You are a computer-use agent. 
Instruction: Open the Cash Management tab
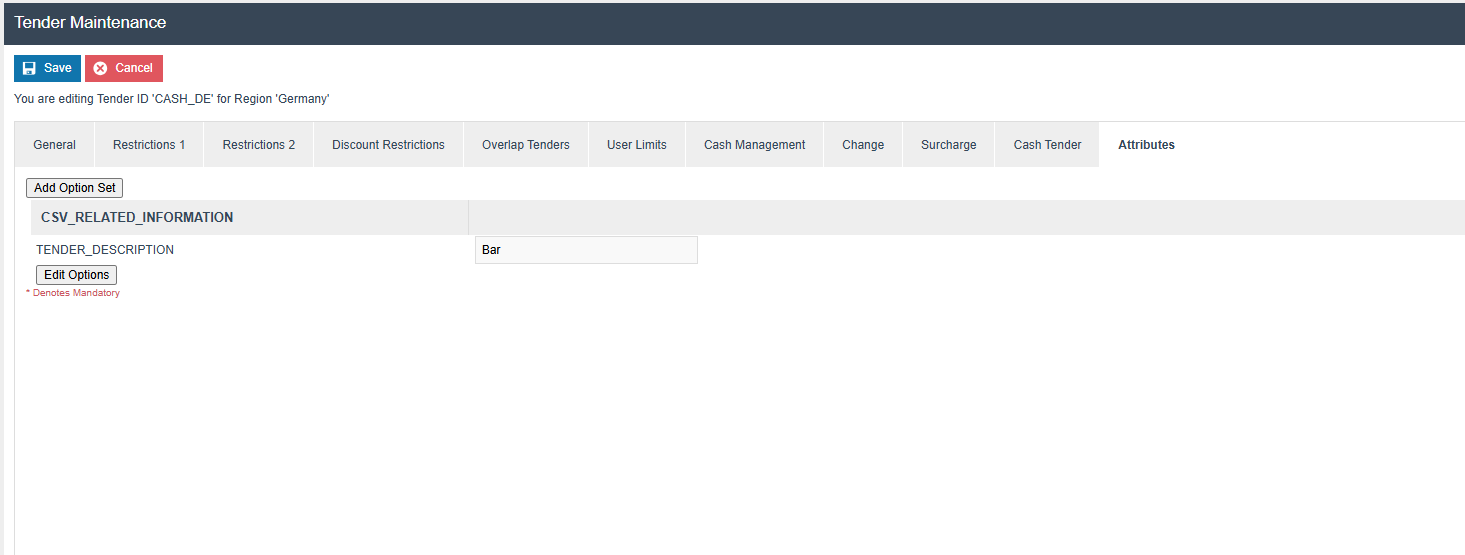(x=755, y=145)
